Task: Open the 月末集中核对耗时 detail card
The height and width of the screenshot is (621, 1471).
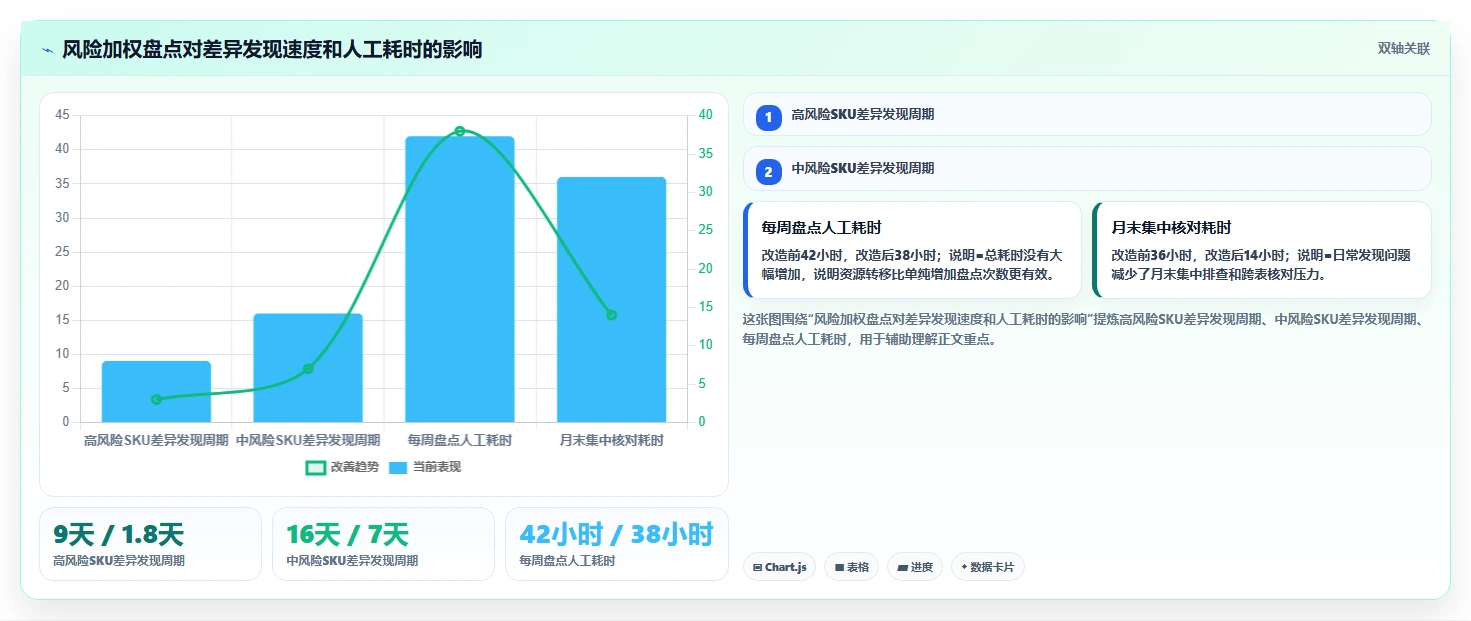Action: tap(1262, 250)
